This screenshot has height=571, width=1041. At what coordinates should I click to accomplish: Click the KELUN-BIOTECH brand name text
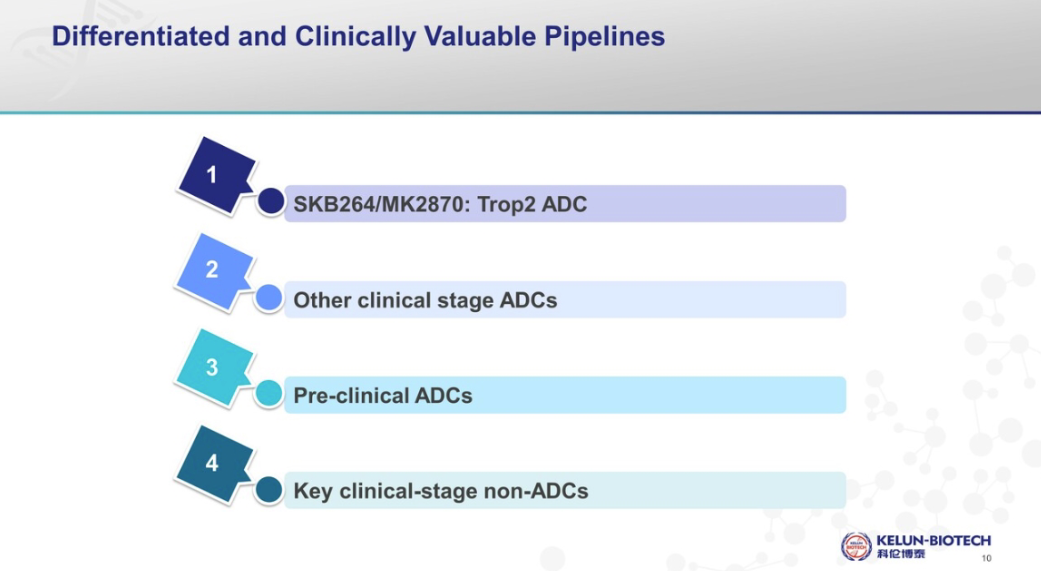click(x=932, y=540)
